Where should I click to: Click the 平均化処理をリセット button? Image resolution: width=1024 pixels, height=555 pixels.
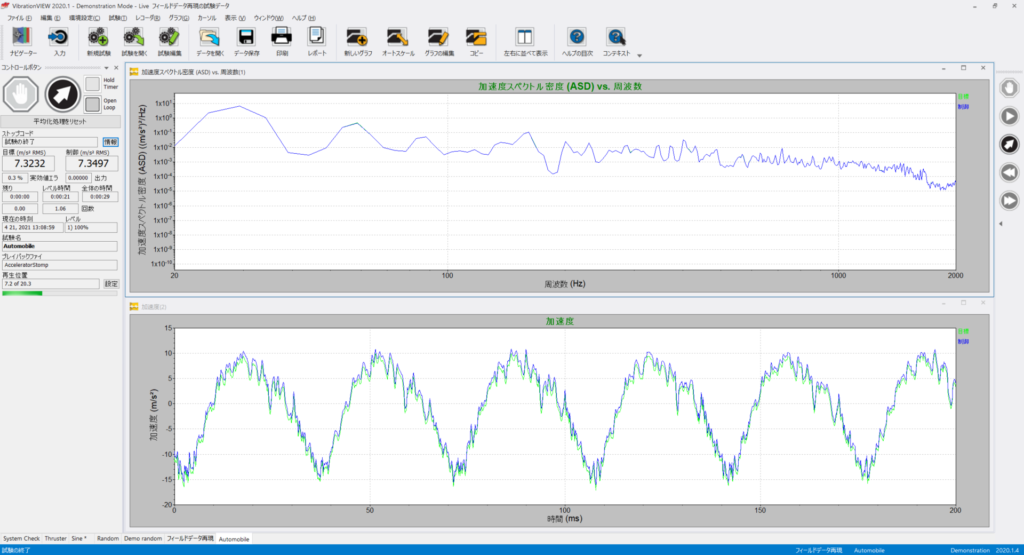[60, 121]
